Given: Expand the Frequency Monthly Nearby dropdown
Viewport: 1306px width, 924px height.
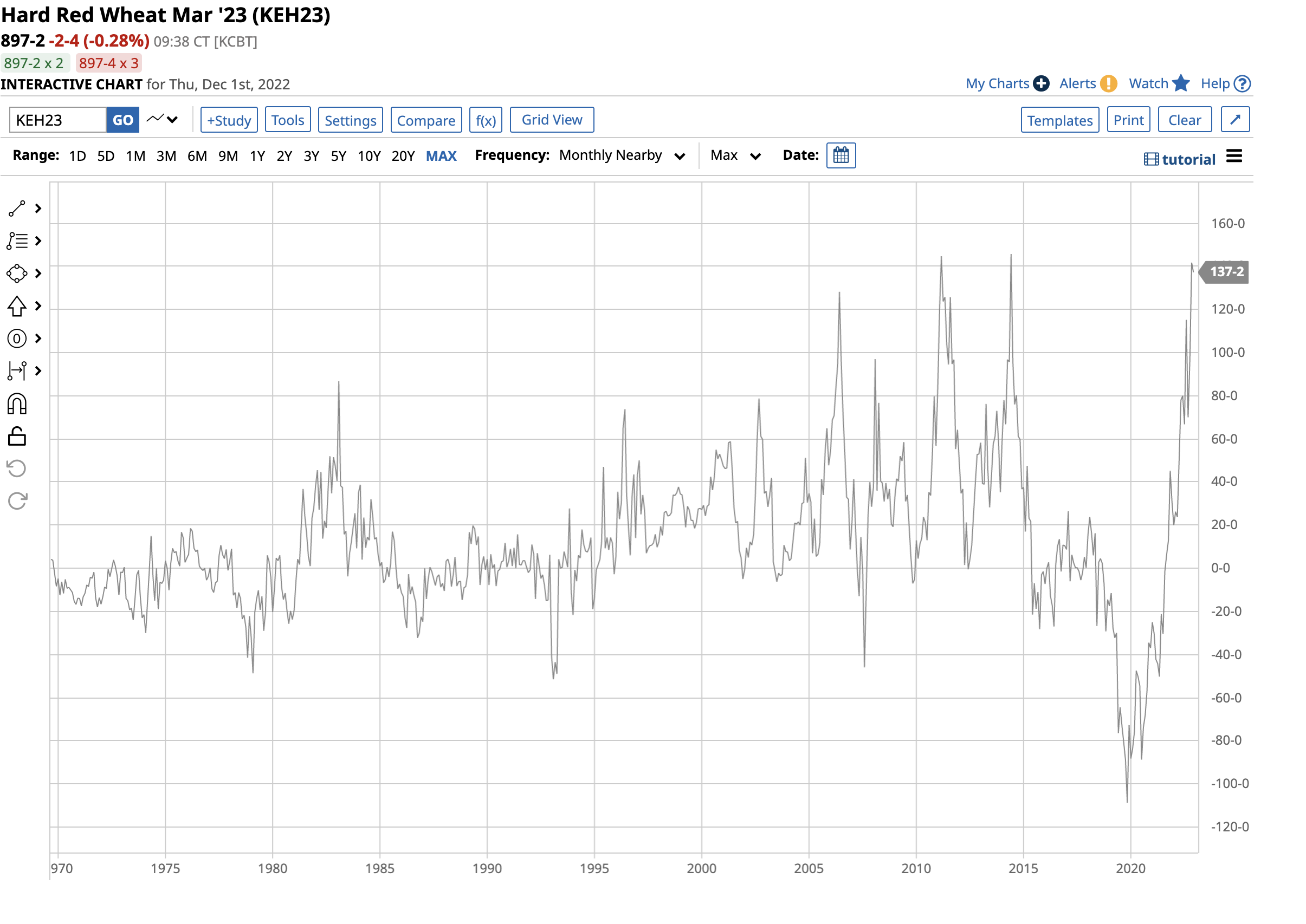Looking at the screenshot, I should click(622, 156).
